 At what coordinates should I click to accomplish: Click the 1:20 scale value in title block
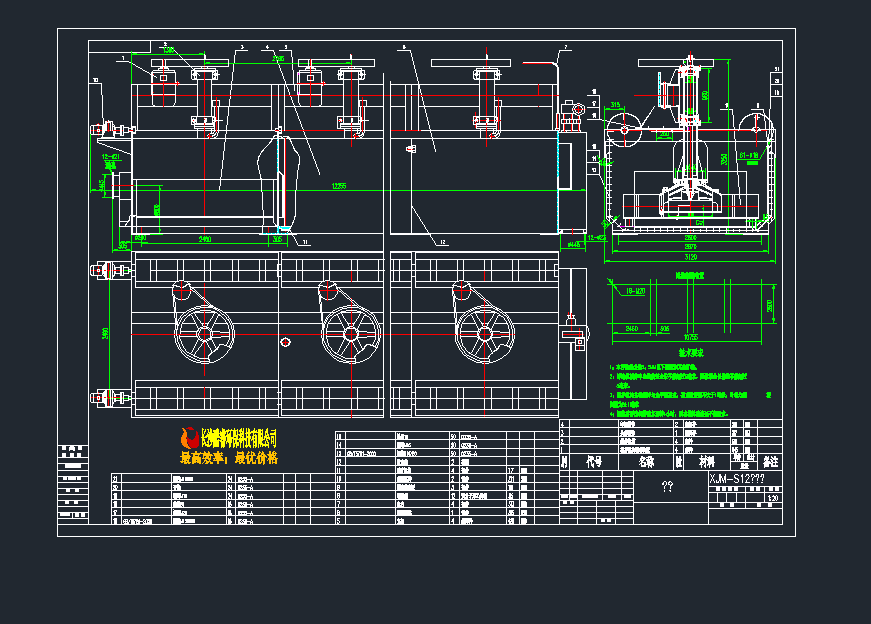(770, 498)
